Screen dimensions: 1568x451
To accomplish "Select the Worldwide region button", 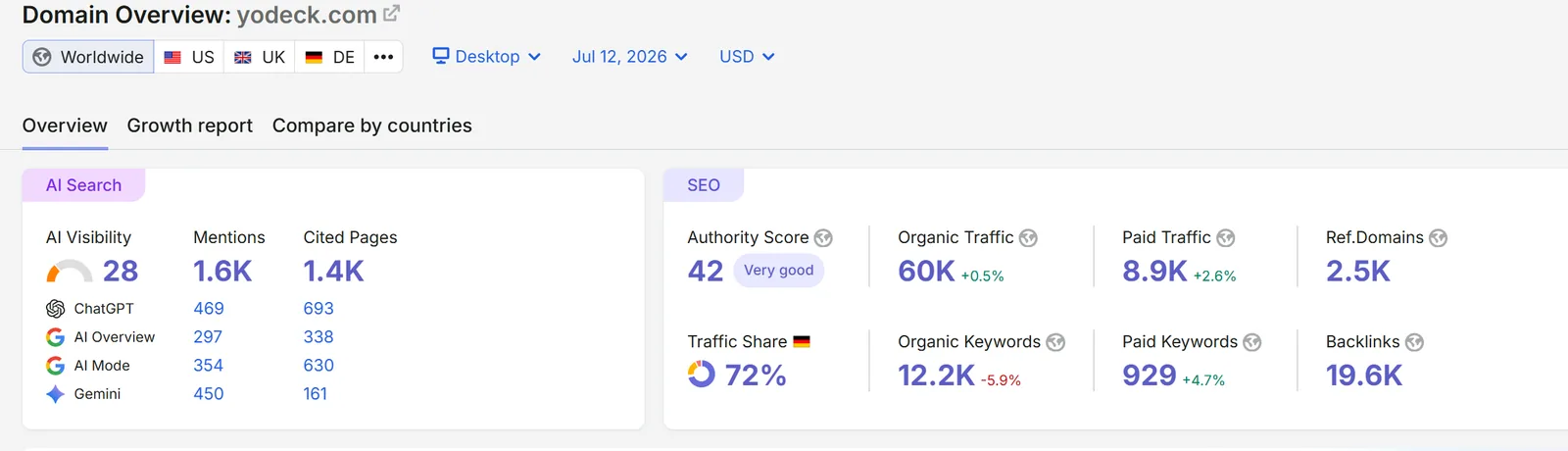I will (x=88, y=57).
